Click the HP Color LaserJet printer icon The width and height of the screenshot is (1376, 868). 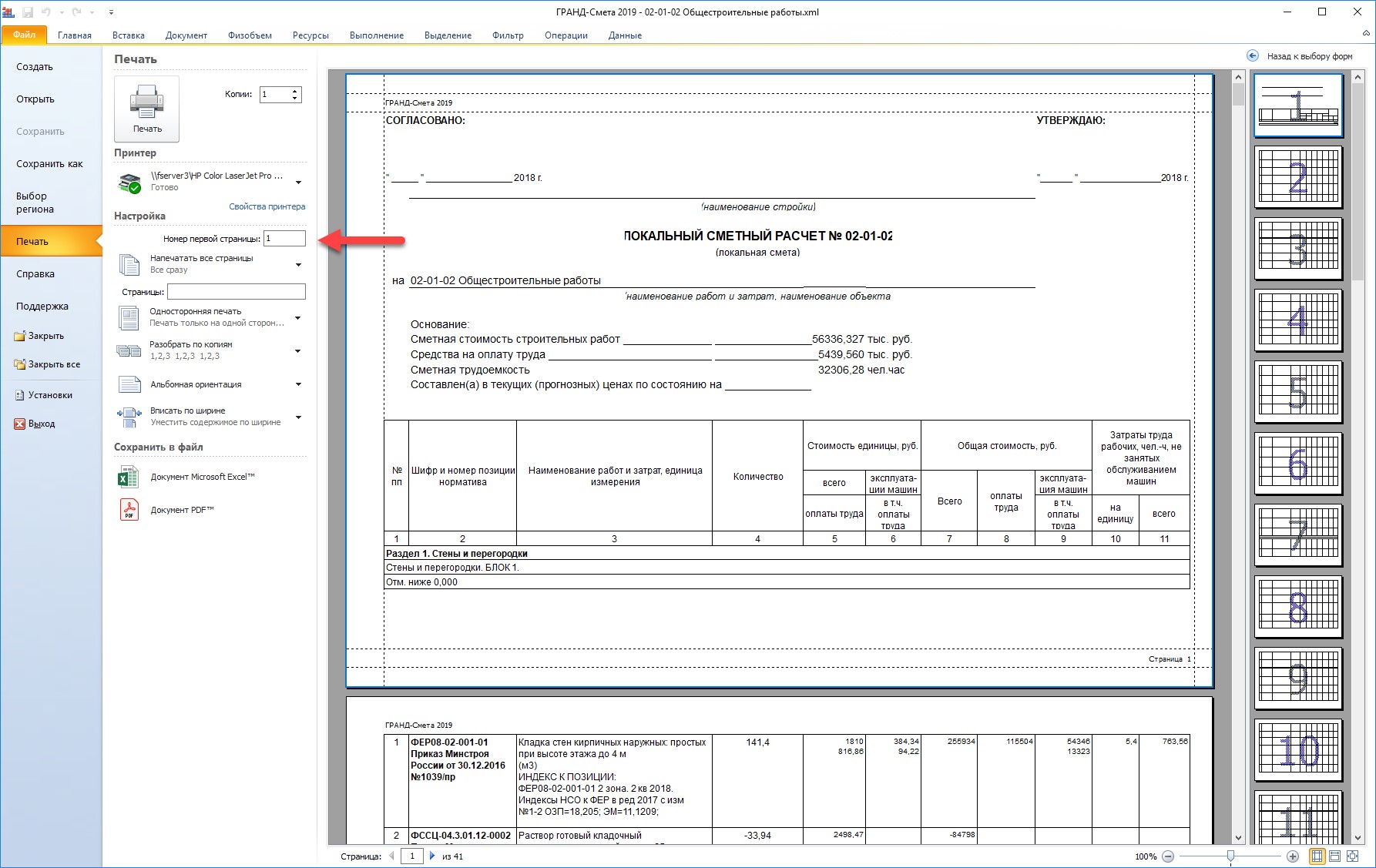tap(129, 183)
